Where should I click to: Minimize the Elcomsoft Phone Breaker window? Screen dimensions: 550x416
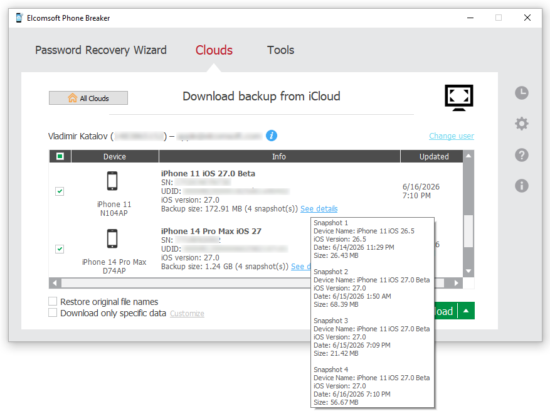470,18
